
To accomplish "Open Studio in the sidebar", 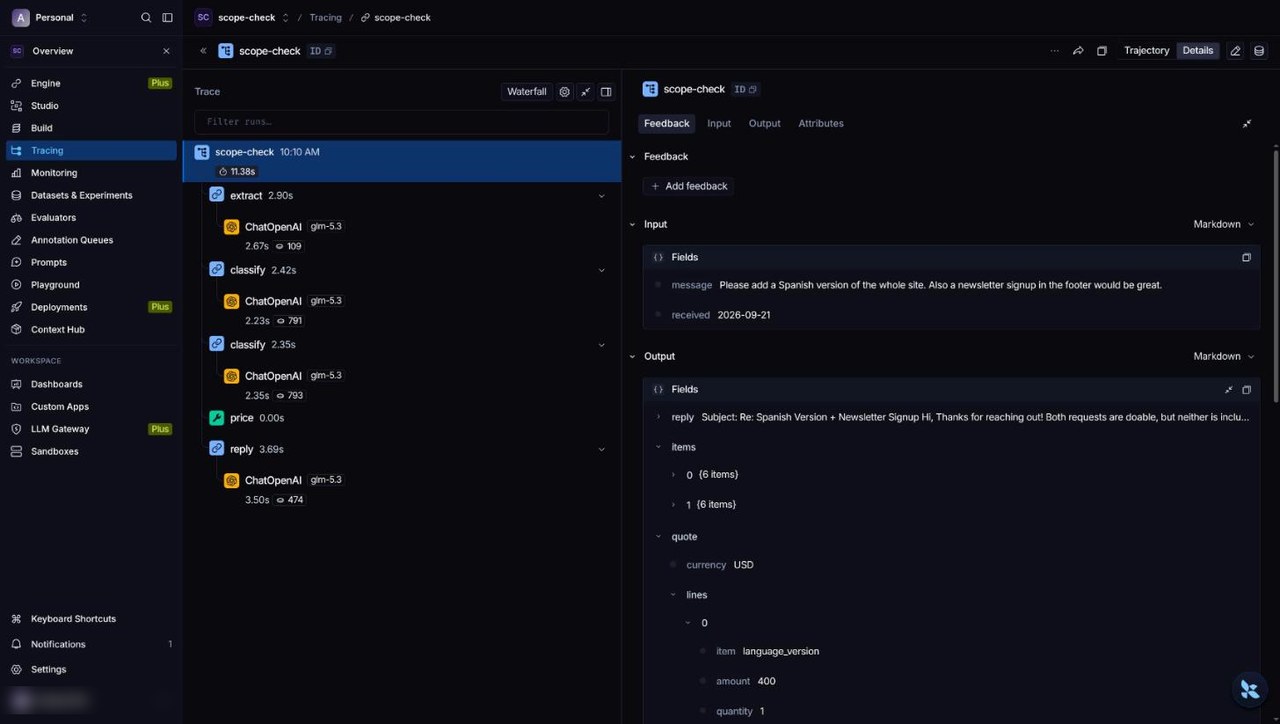I will [91, 106].
